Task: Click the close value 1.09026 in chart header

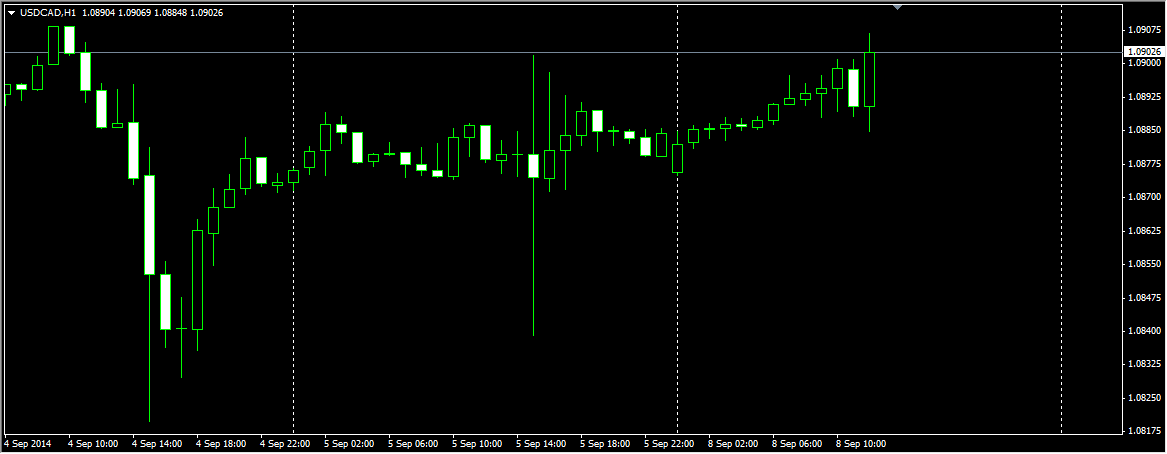Action: [206, 13]
